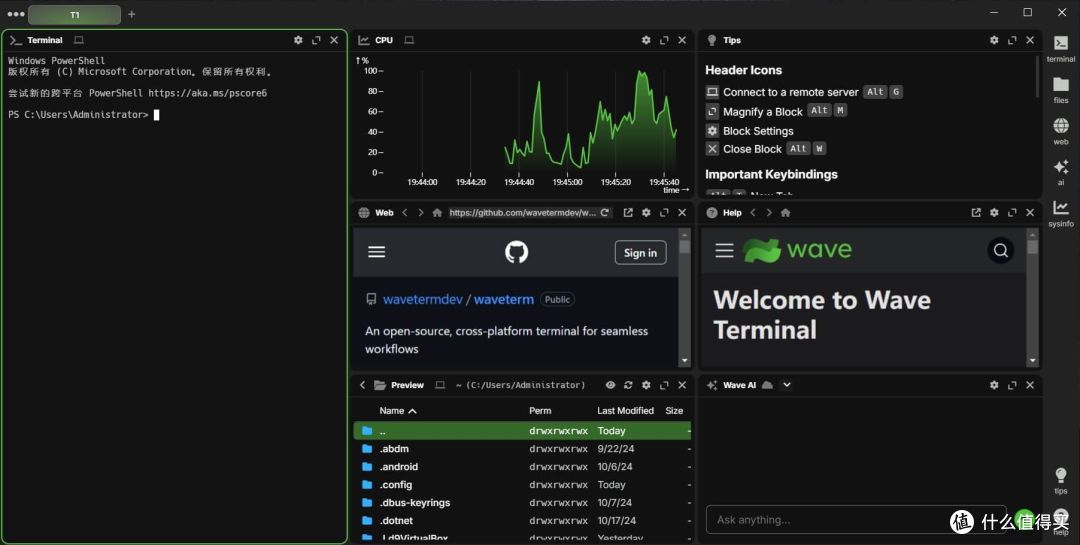Open the sysinfo widget in sidebar
Image resolution: width=1080 pixels, height=545 pixels.
1061,211
